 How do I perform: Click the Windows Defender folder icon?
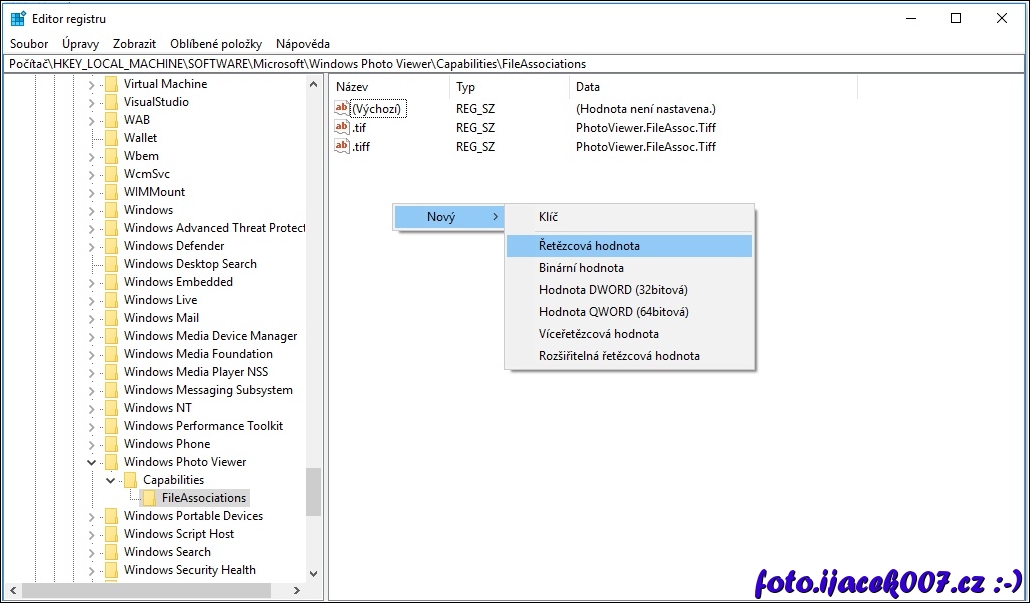(x=111, y=246)
